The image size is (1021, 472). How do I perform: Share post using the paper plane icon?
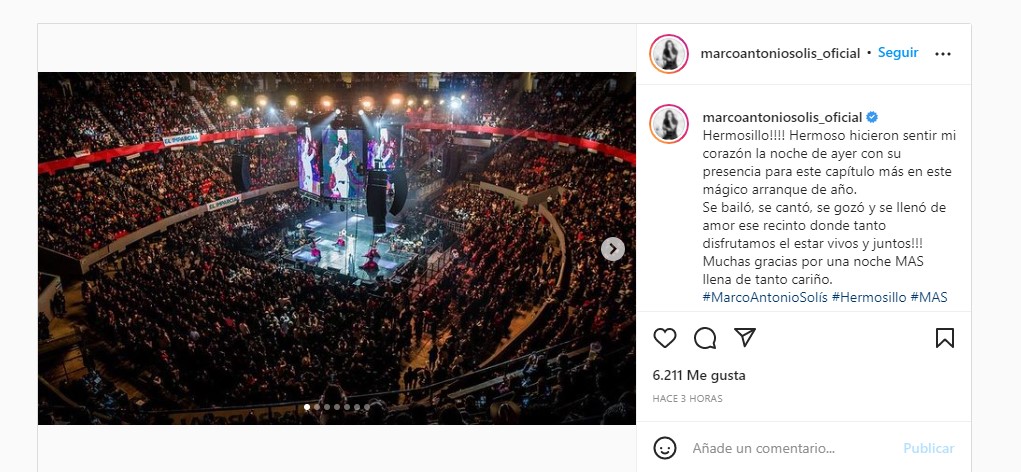point(744,337)
